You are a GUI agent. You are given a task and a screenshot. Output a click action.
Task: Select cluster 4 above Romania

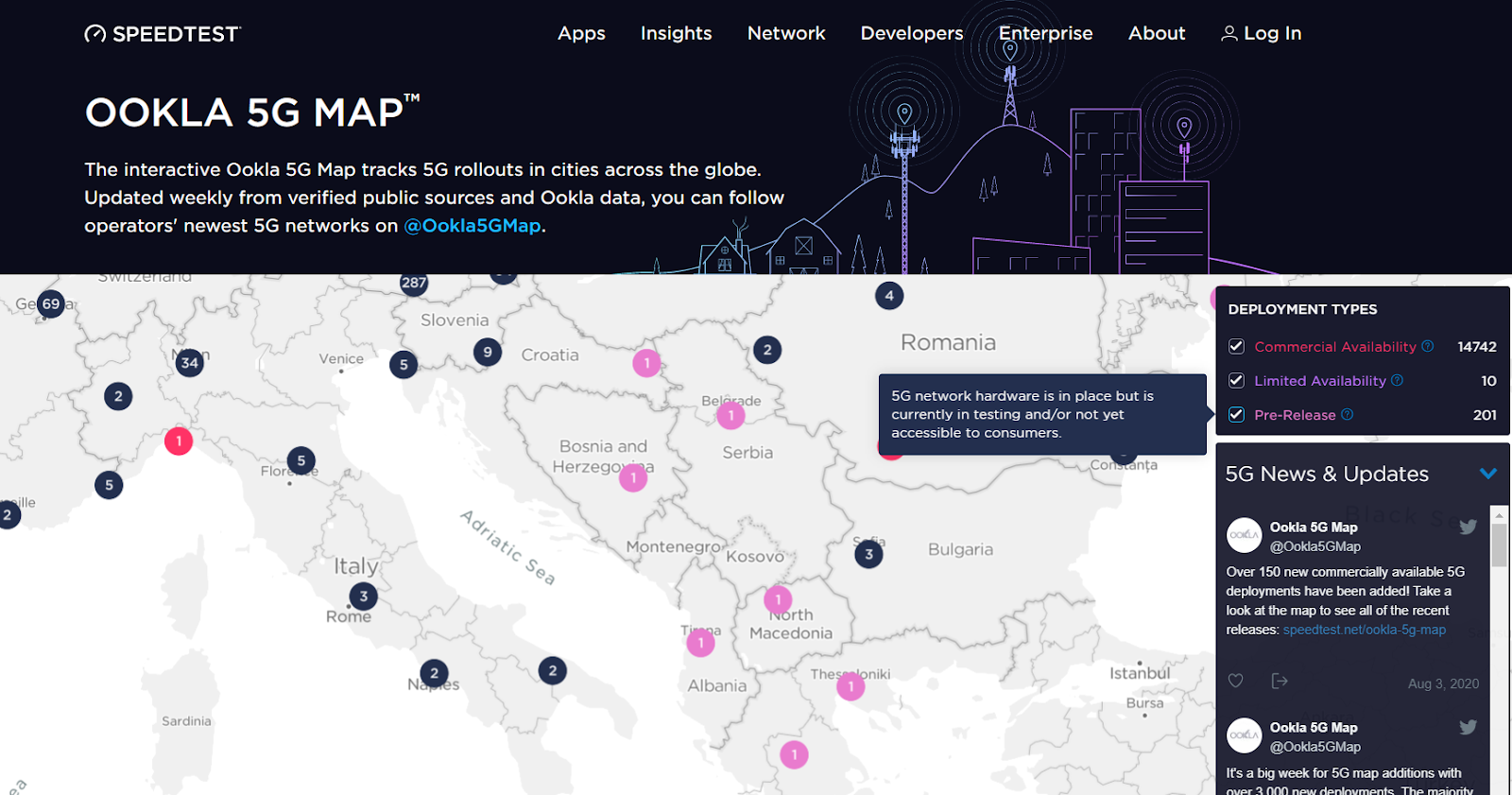tap(889, 296)
